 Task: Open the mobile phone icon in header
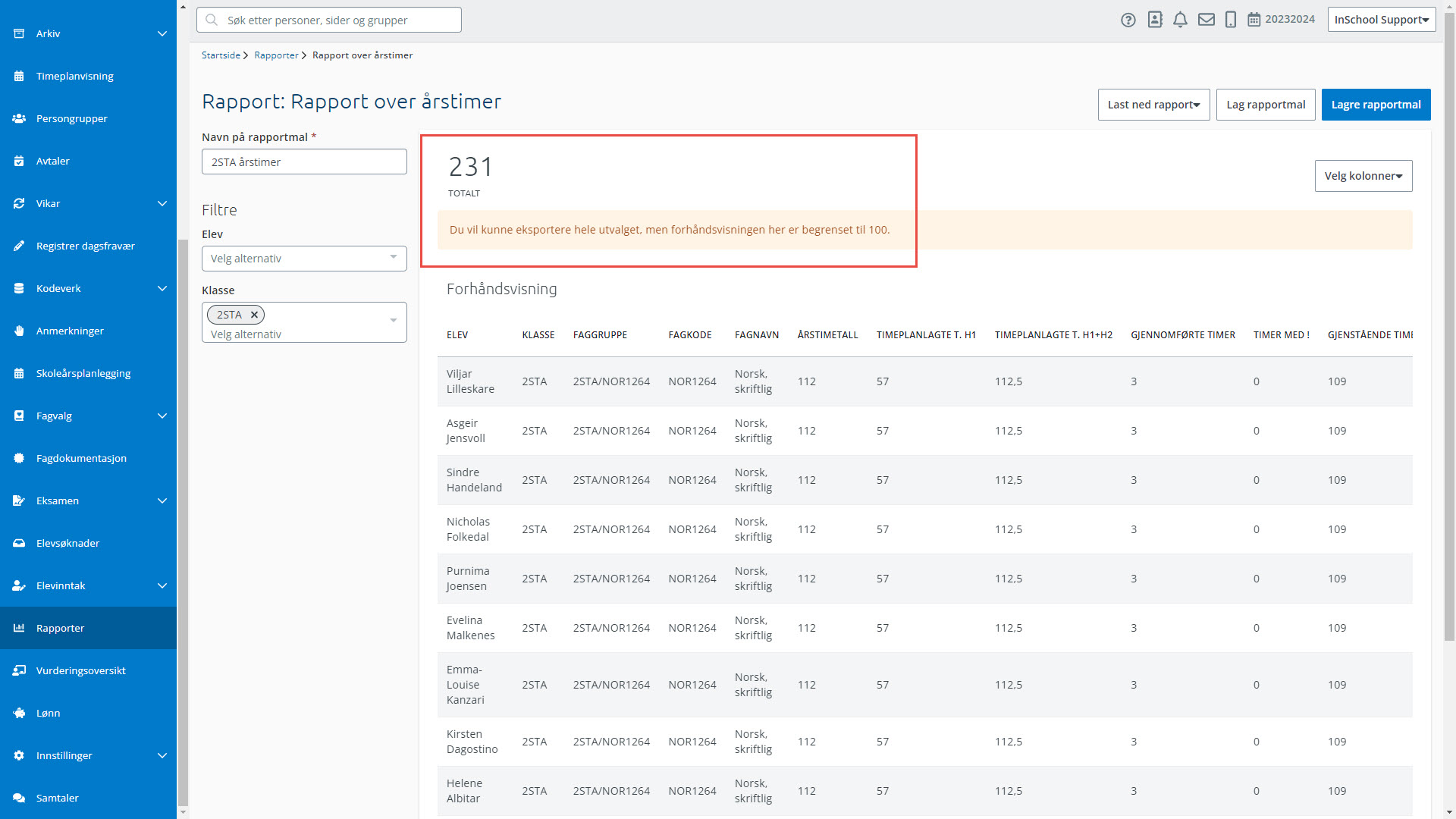tap(1231, 20)
